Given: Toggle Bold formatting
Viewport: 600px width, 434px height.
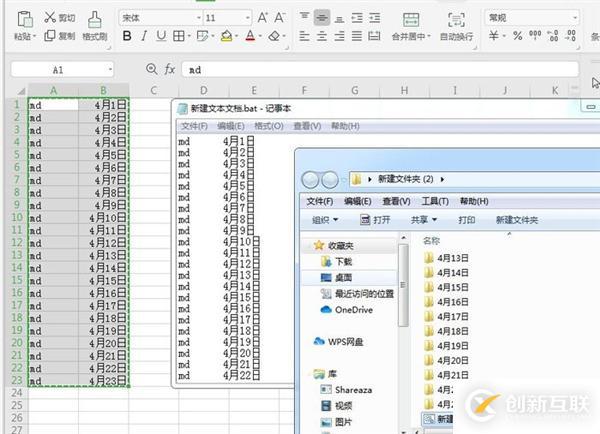Looking at the screenshot, I should 127,36.
